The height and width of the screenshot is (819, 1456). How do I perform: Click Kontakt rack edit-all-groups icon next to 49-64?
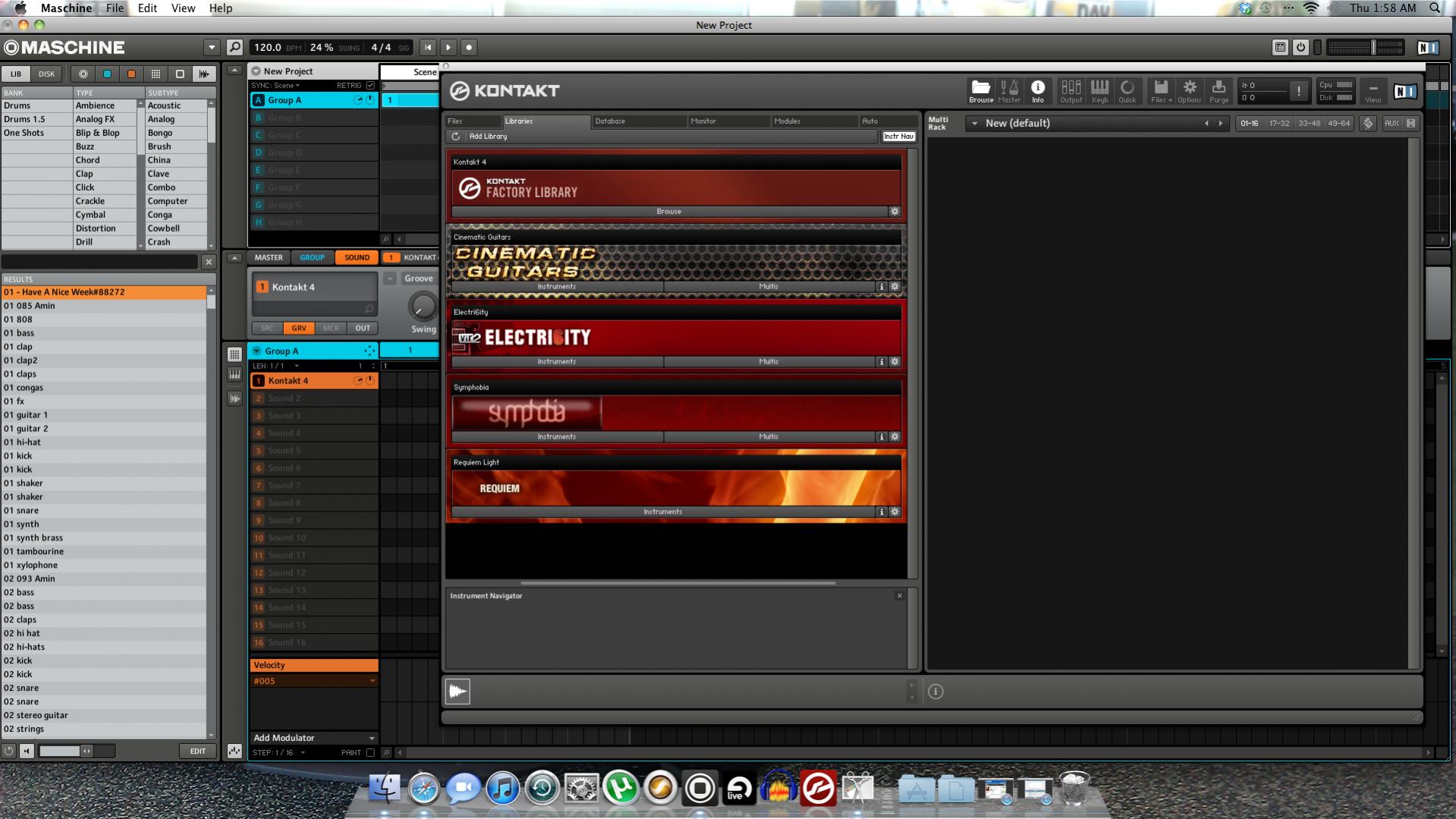tap(1367, 123)
